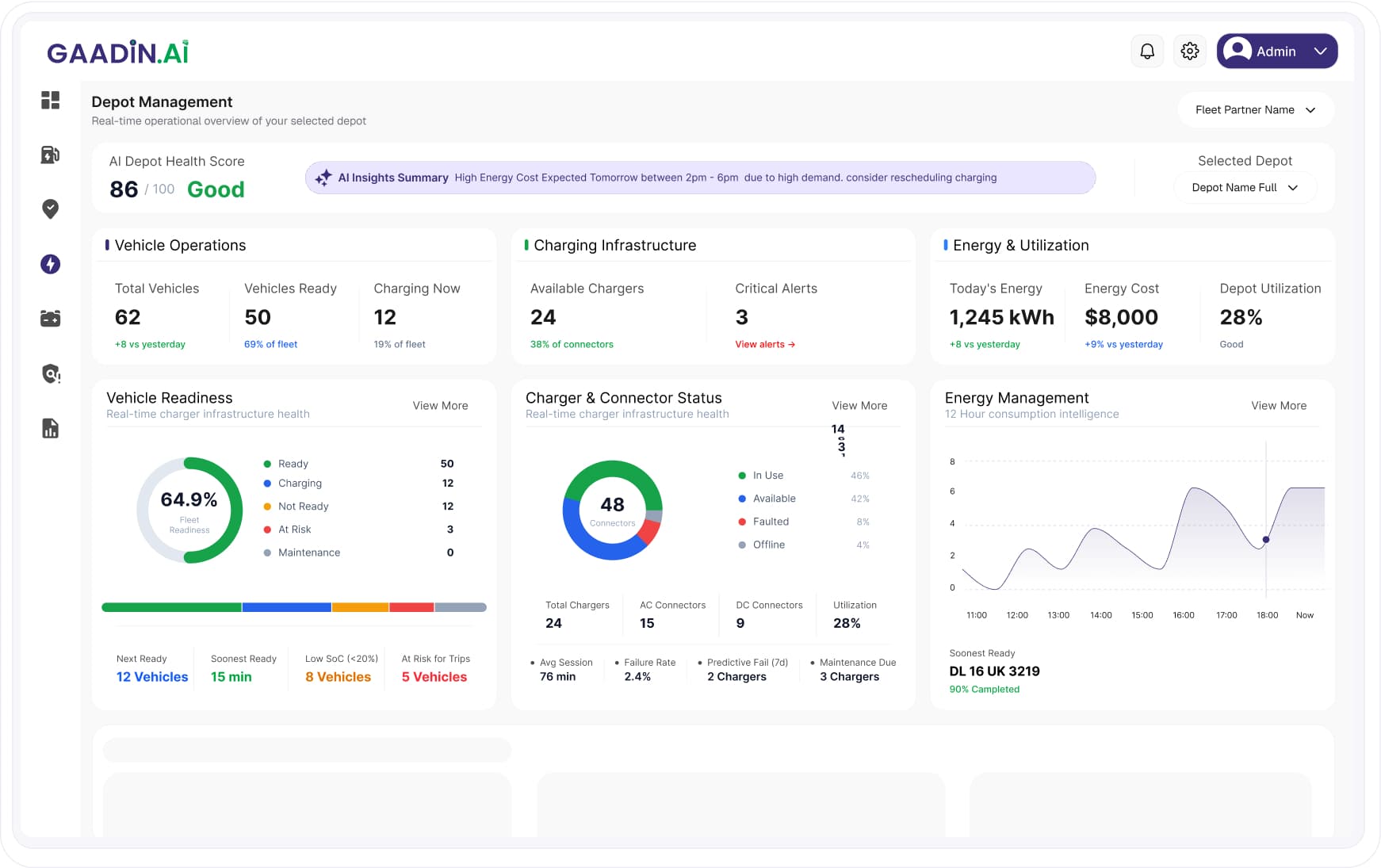Click the Offline legend entry
This screenshot has height=868, width=1381.
coord(803,545)
